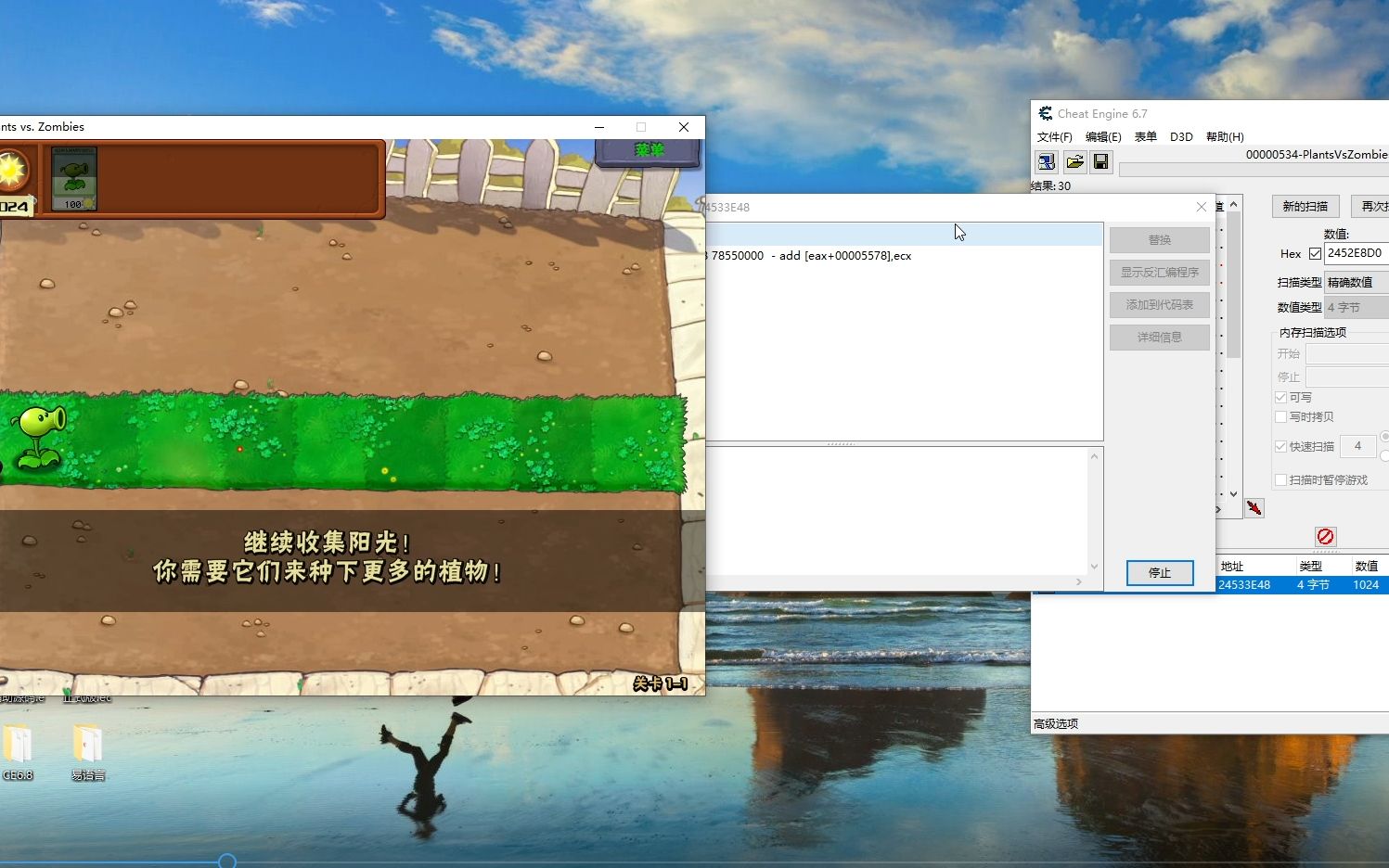Toggle the Hex checkbox next to value field
Image resolution: width=1389 pixels, height=868 pixels.
tap(1315, 253)
